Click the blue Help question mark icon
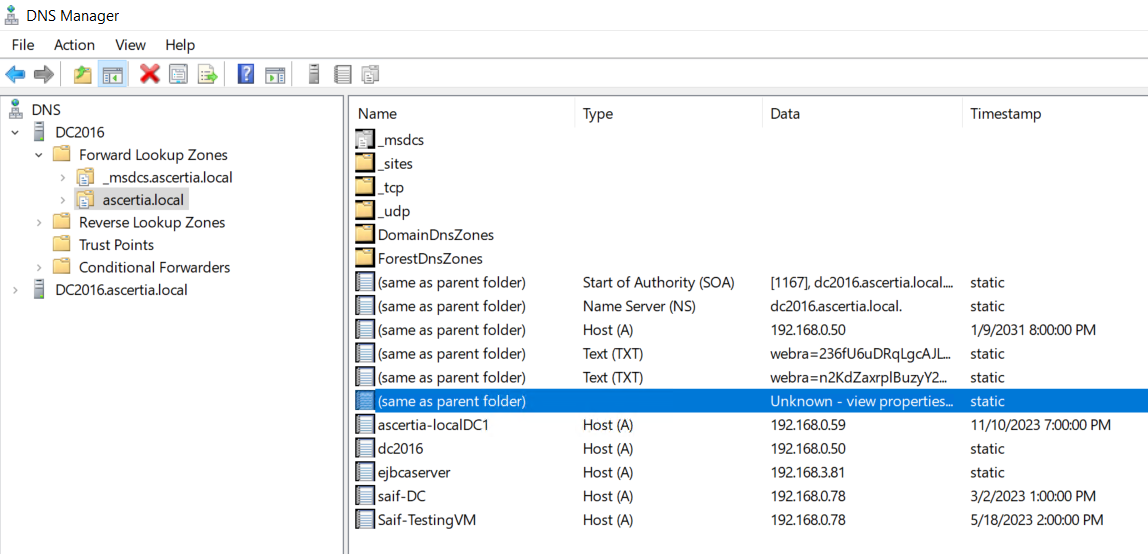Image resolution: width=1148 pixels, height=554 pixels. click(x=245, y=74)
